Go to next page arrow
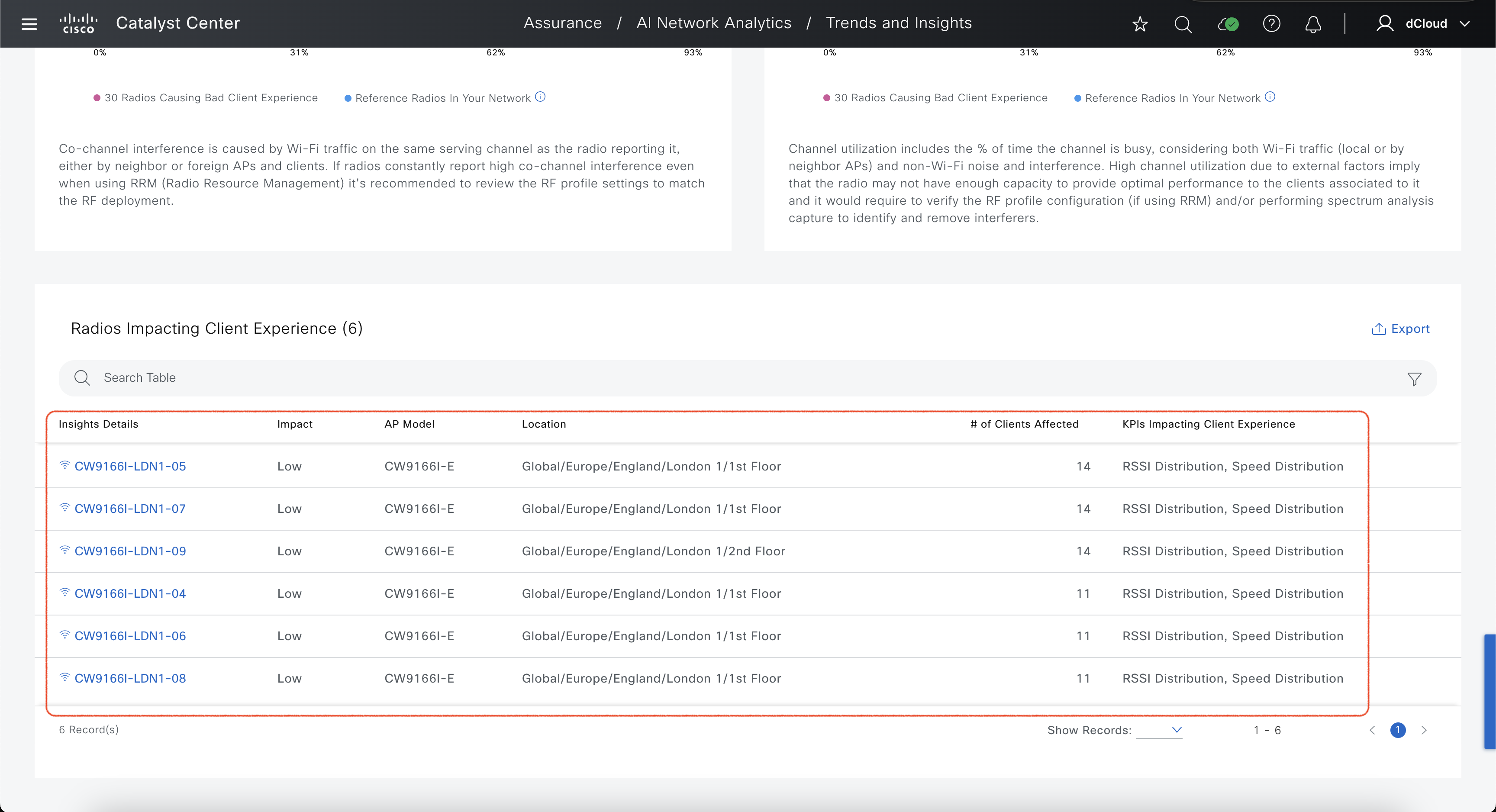The width and height of the screenshot is (1496, 812). pos(1424,730)
